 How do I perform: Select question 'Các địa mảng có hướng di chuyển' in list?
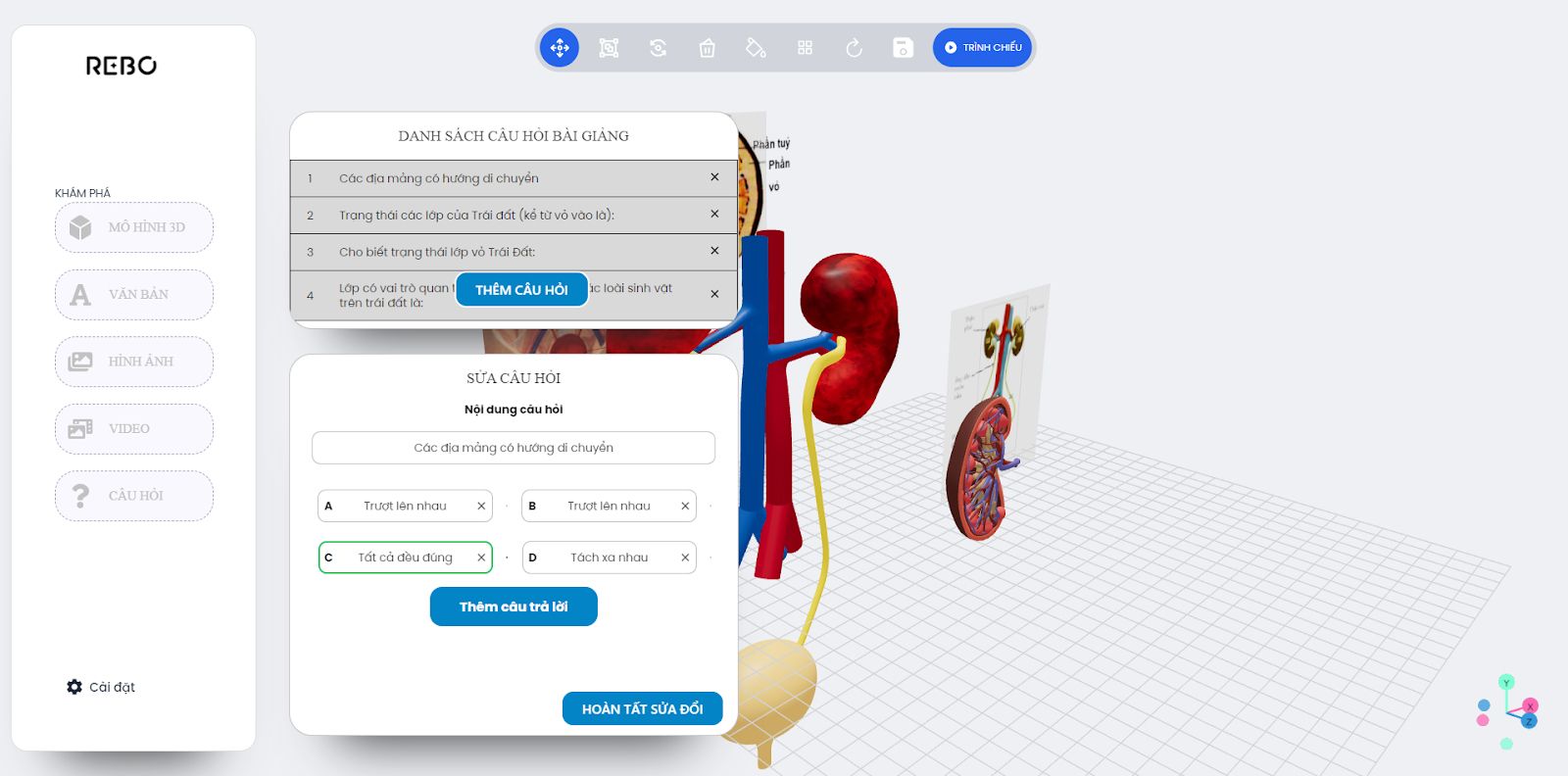[514, 178]
